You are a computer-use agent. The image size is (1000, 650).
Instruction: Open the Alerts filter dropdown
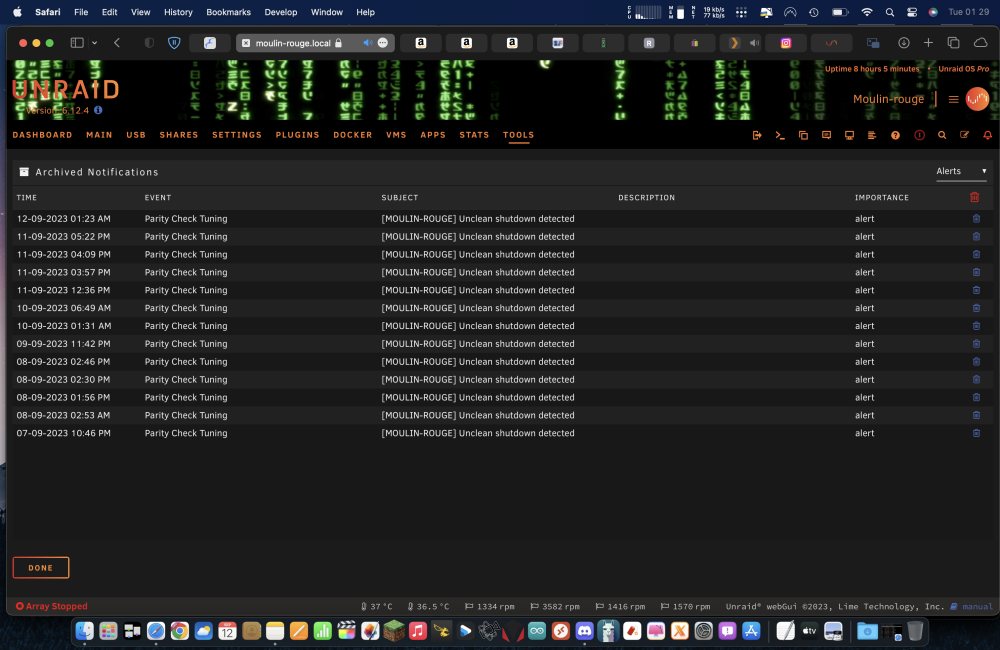tap(961, 171)
